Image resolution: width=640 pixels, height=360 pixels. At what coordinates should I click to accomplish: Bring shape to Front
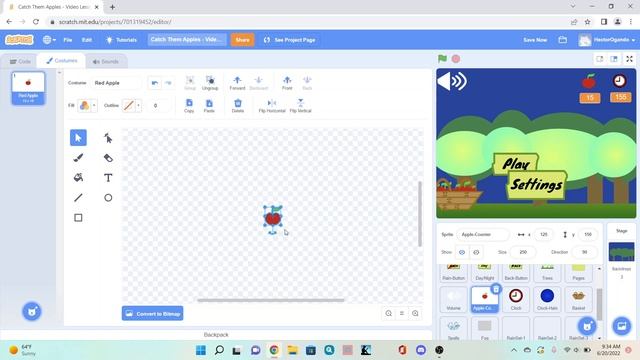click(287, 82)
